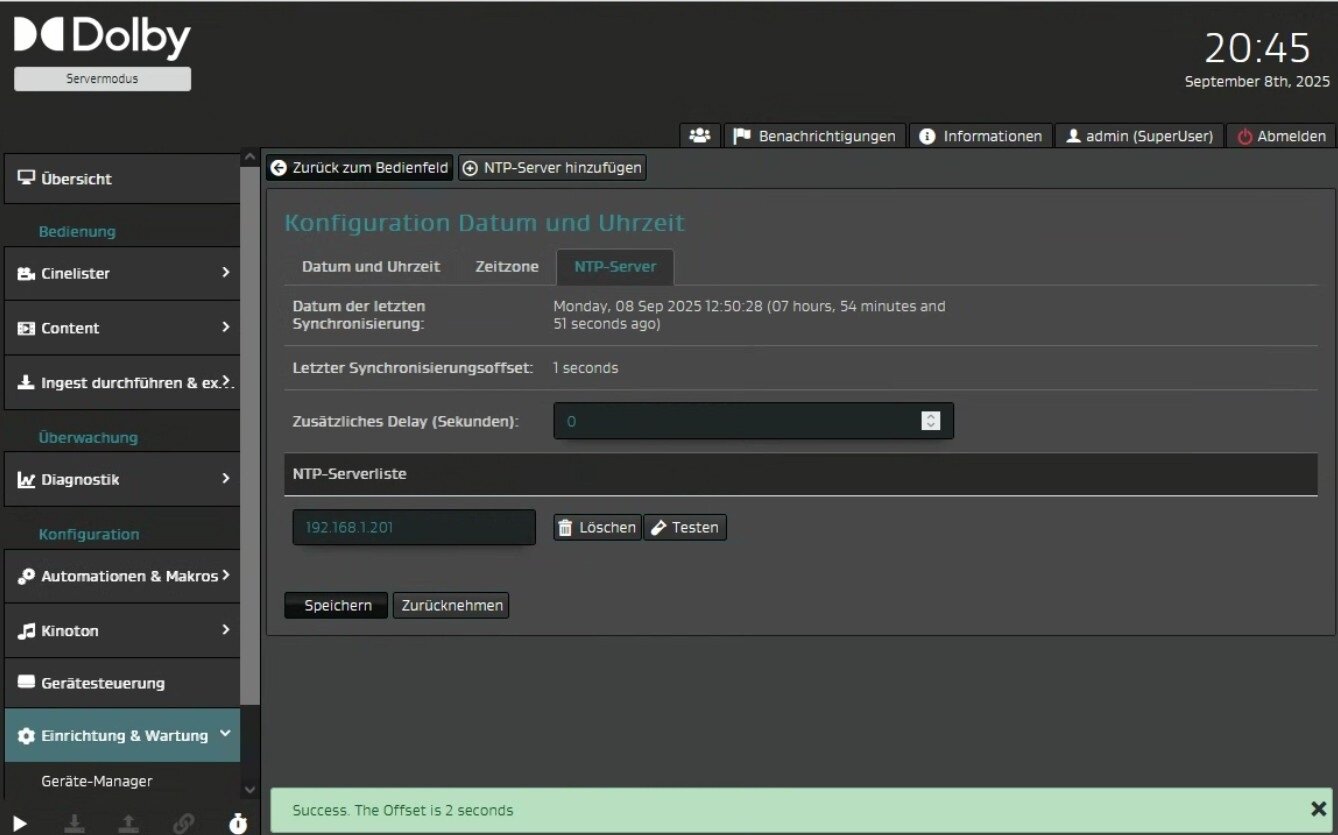Click the stopwatch icon in bottom bar
1338x835 pixels.
237,823
